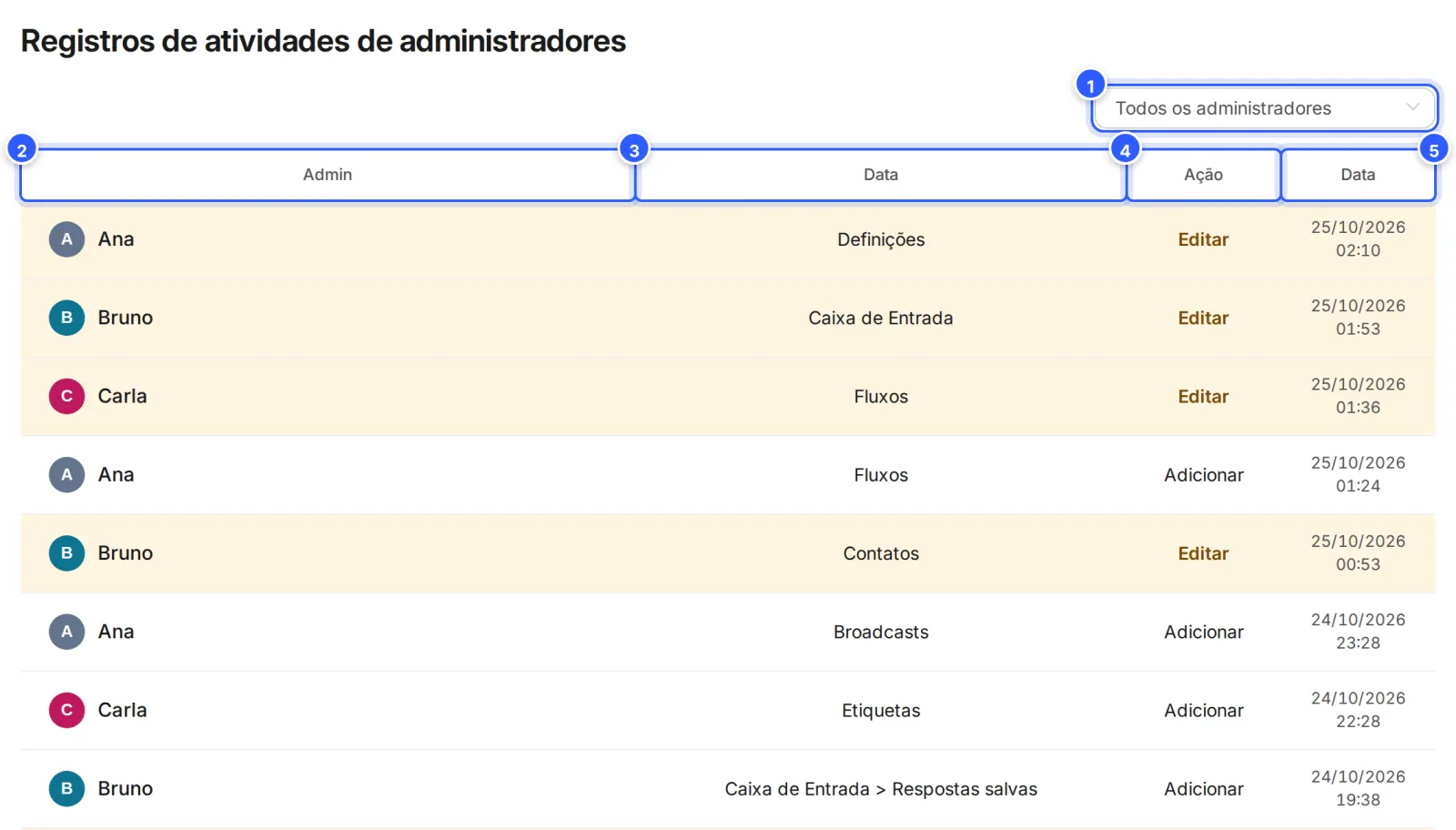Click the 25/10/2026 00:53 timestamp

point(1358,552)
